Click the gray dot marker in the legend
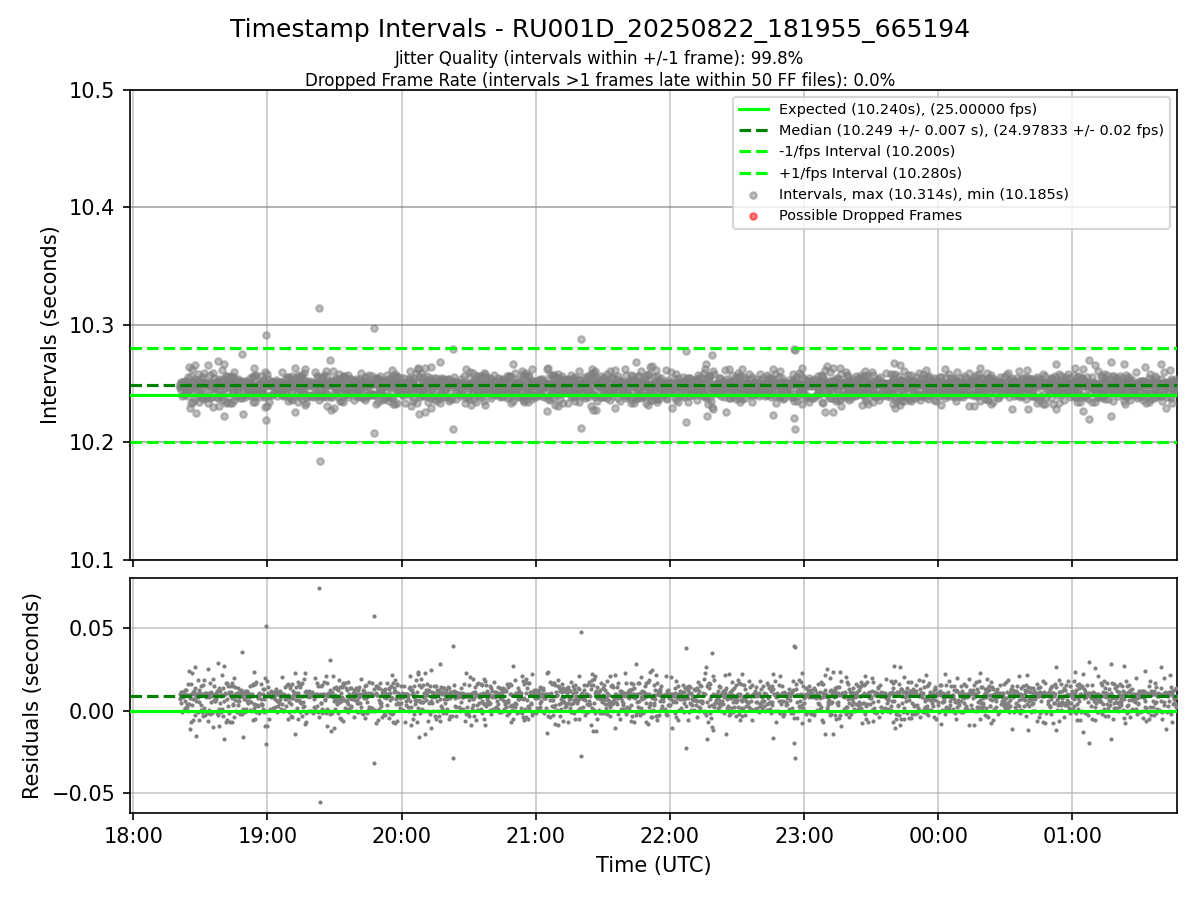1200x900 pixels. 754,194
